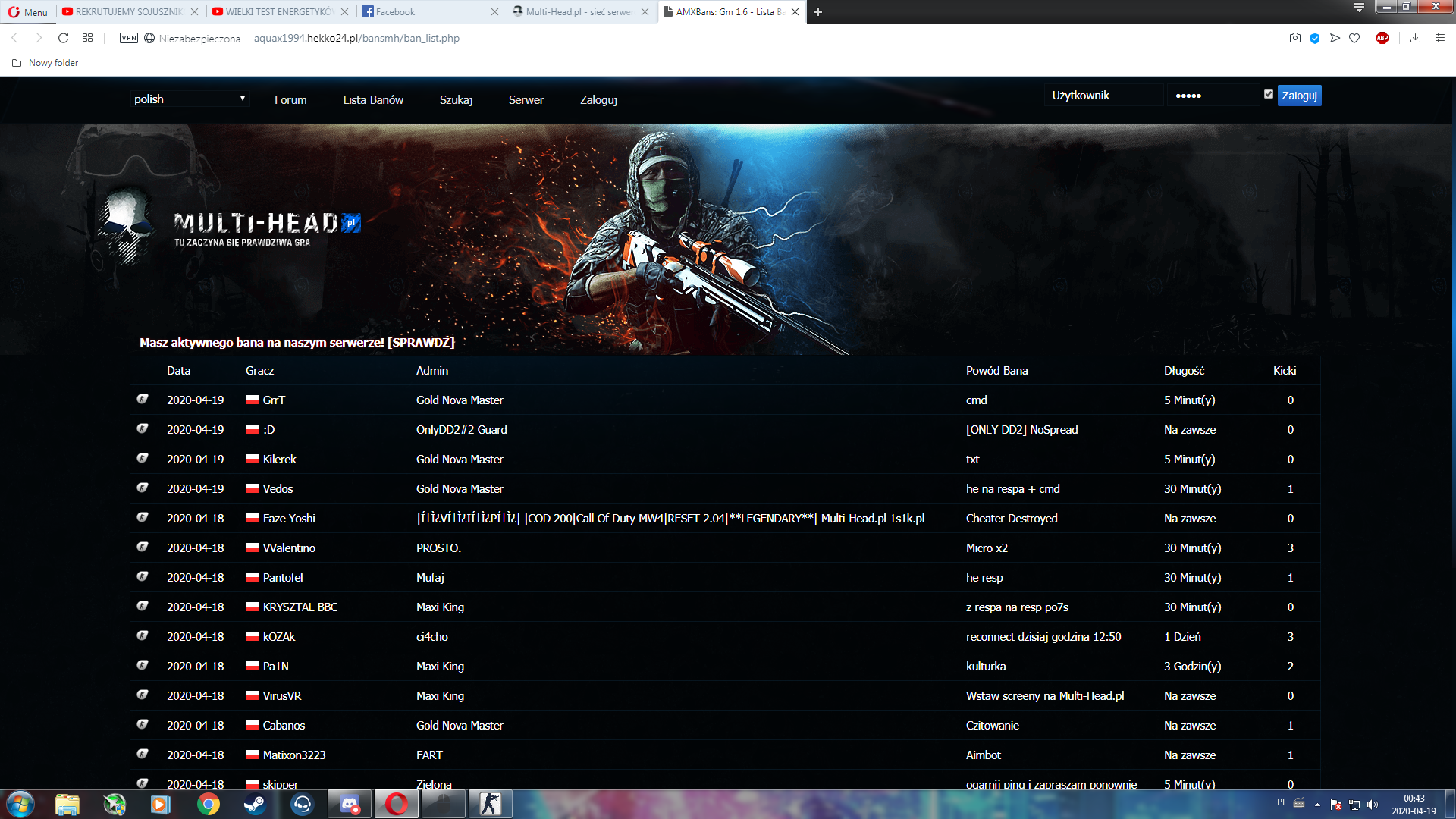1456x819 pixels.
Task: Open the tab list menu arrow
Action: pos(1359,8)
